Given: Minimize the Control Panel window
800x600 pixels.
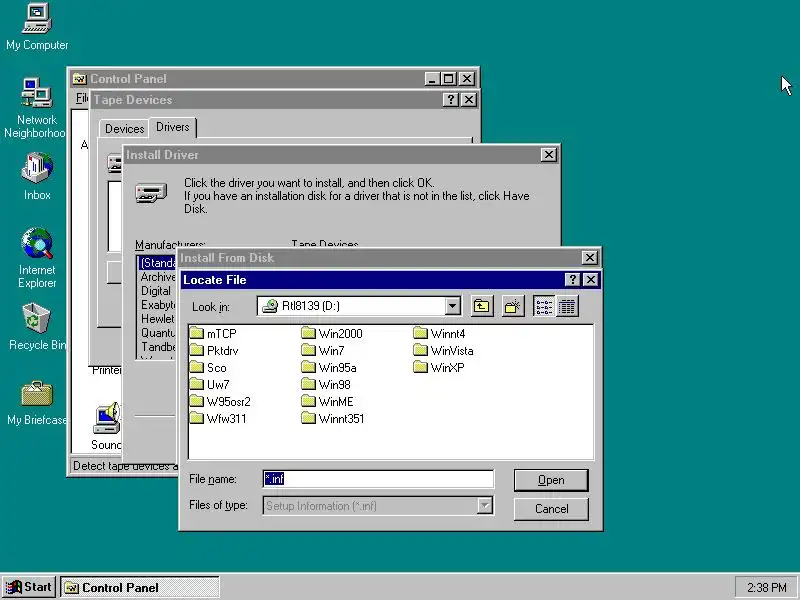Looking at the screenshot, I should [x=432, y=79].
